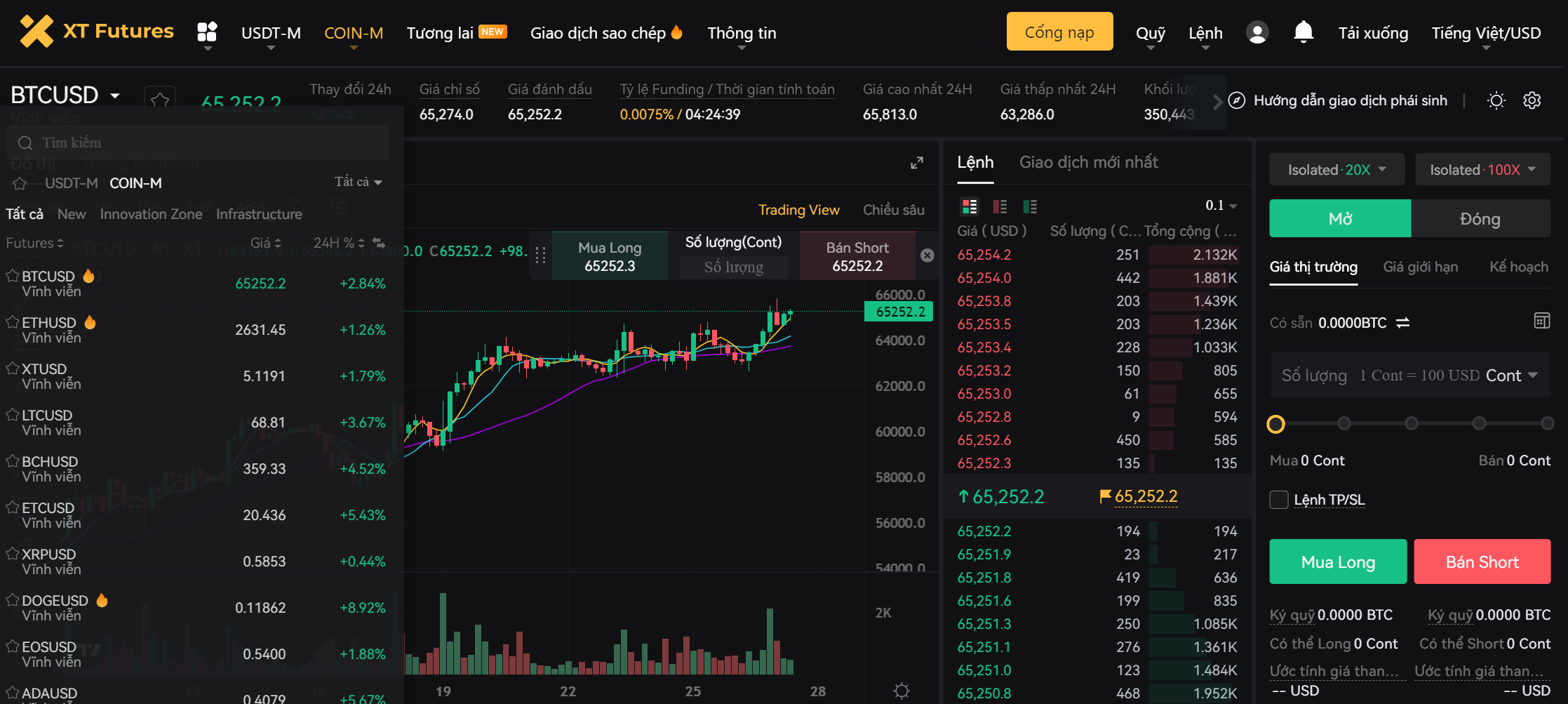The width and height of the screenshot is (1568, 704).
Task: Favorite the BCHUSD pair star
Action: [13, 461]
